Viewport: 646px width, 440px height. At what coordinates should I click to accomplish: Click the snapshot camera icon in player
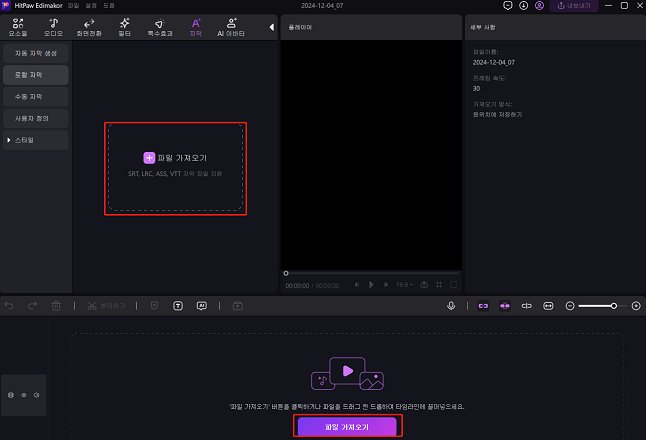point(424,285)
